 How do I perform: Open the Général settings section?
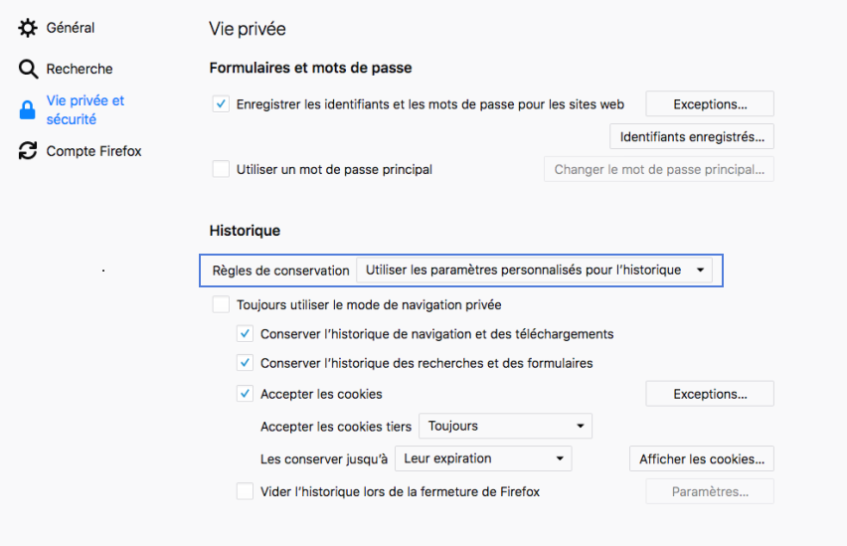[x=70, y=28]
